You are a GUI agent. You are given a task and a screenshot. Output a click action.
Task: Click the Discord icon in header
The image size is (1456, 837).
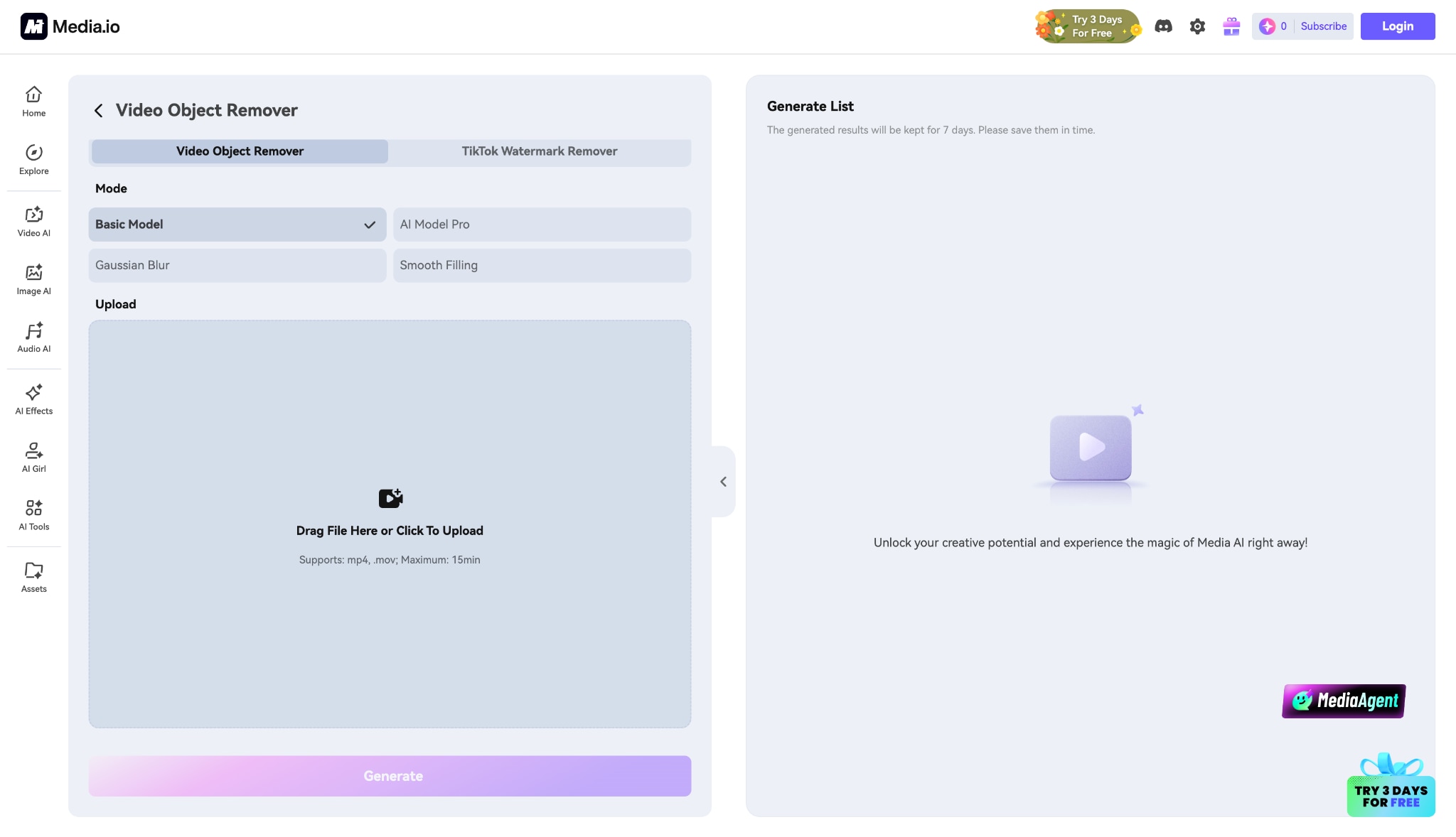1163,26
